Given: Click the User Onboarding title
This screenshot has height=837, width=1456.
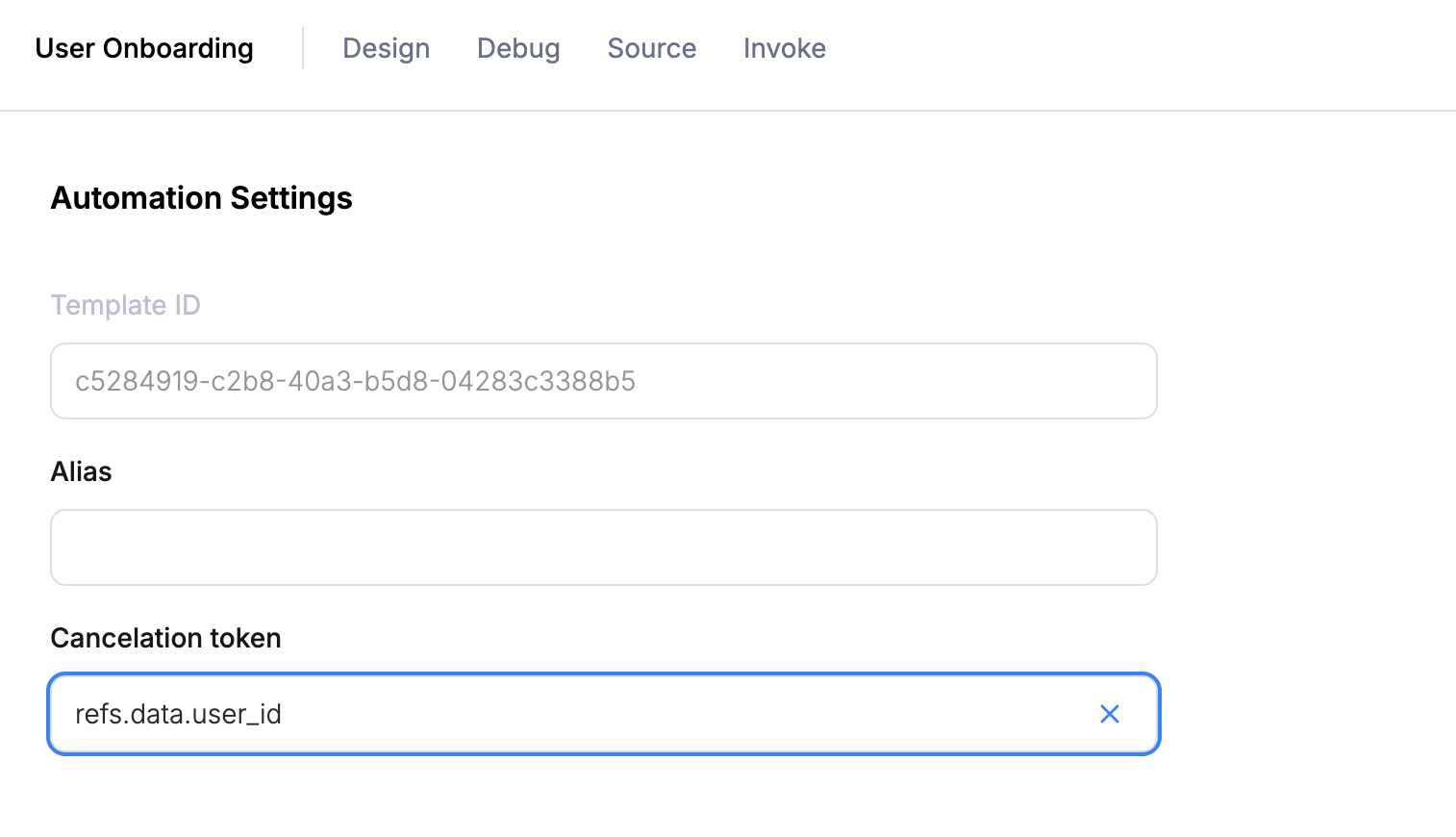Looking at the screenshot, I should (144, 48).
